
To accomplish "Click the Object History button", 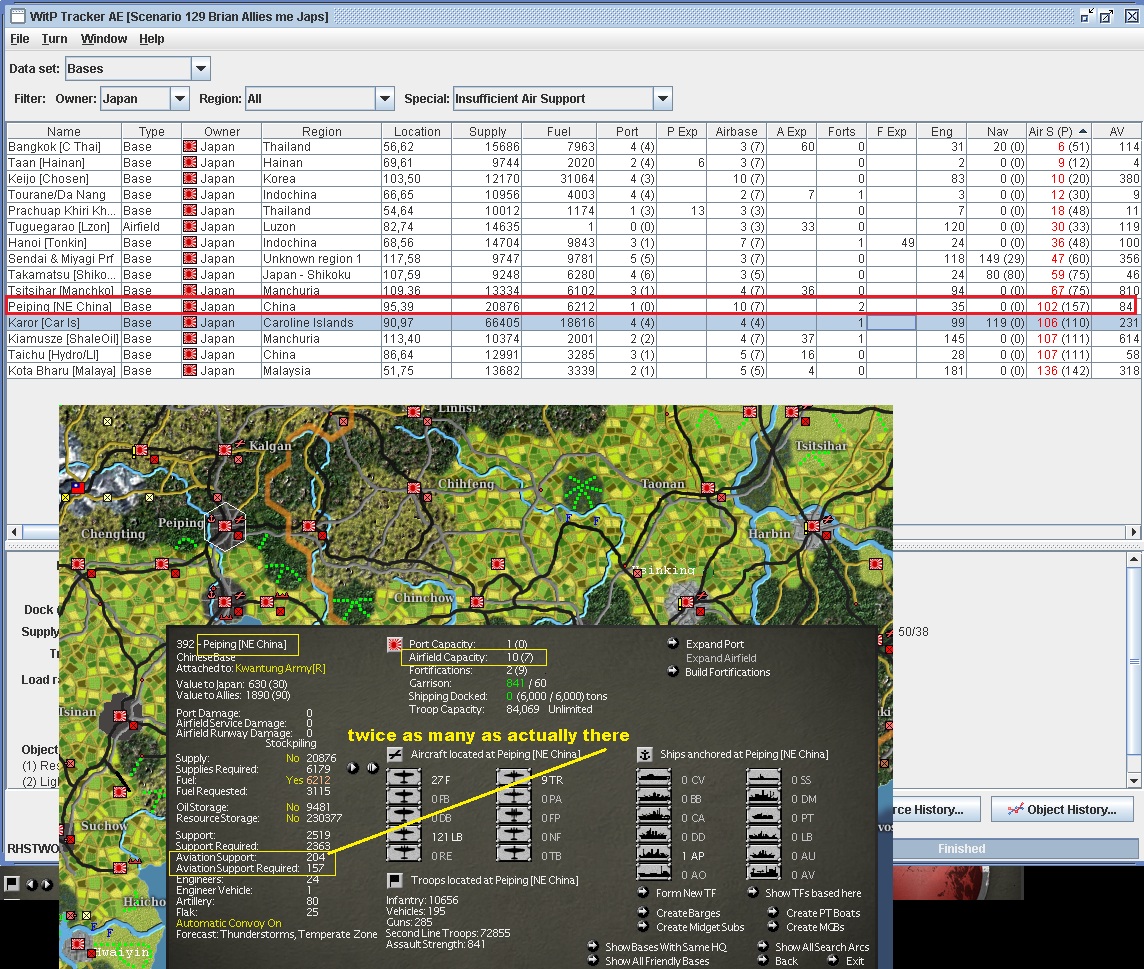I will 1061,809.
